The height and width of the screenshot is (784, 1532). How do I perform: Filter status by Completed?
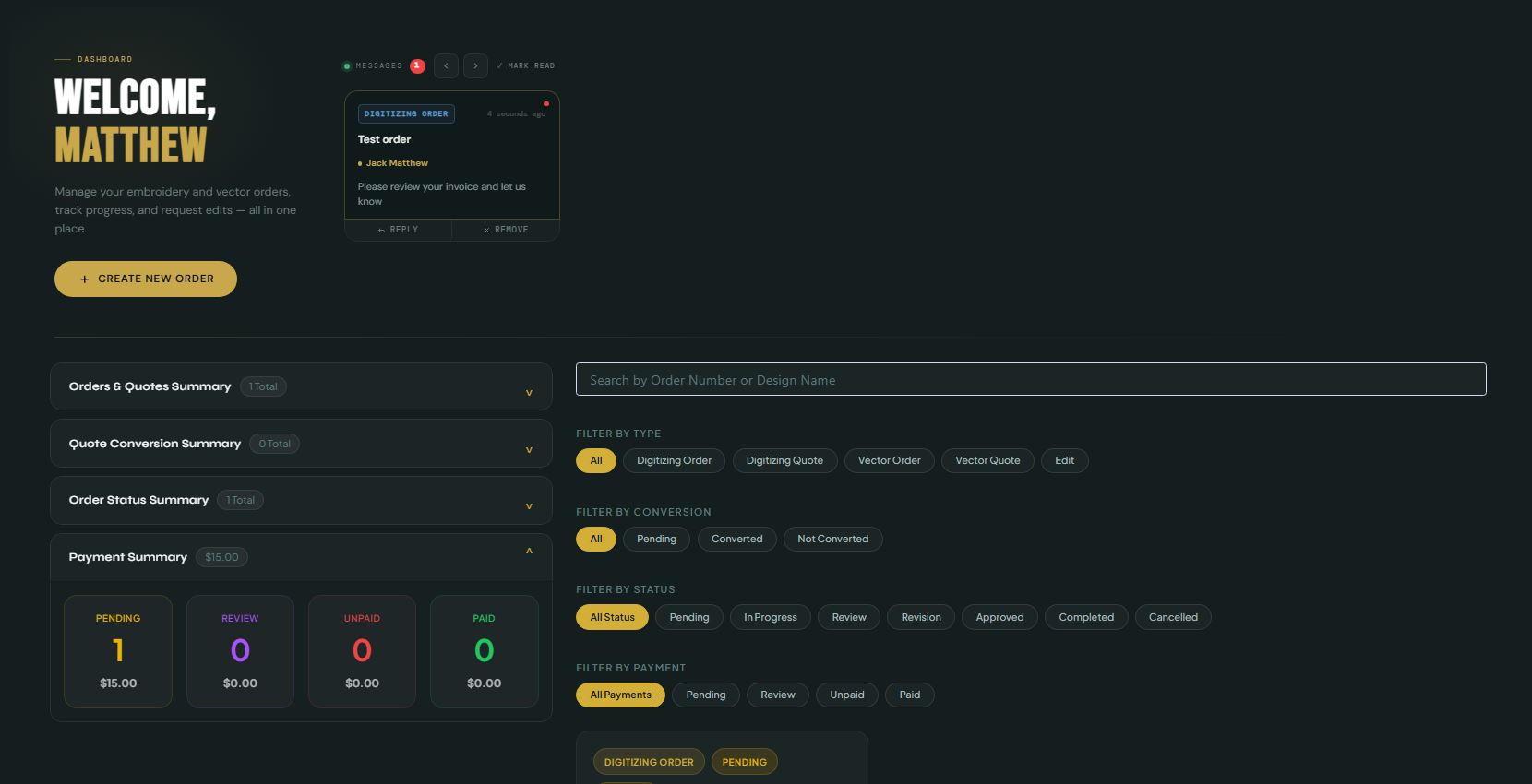tap(1085, 617)
